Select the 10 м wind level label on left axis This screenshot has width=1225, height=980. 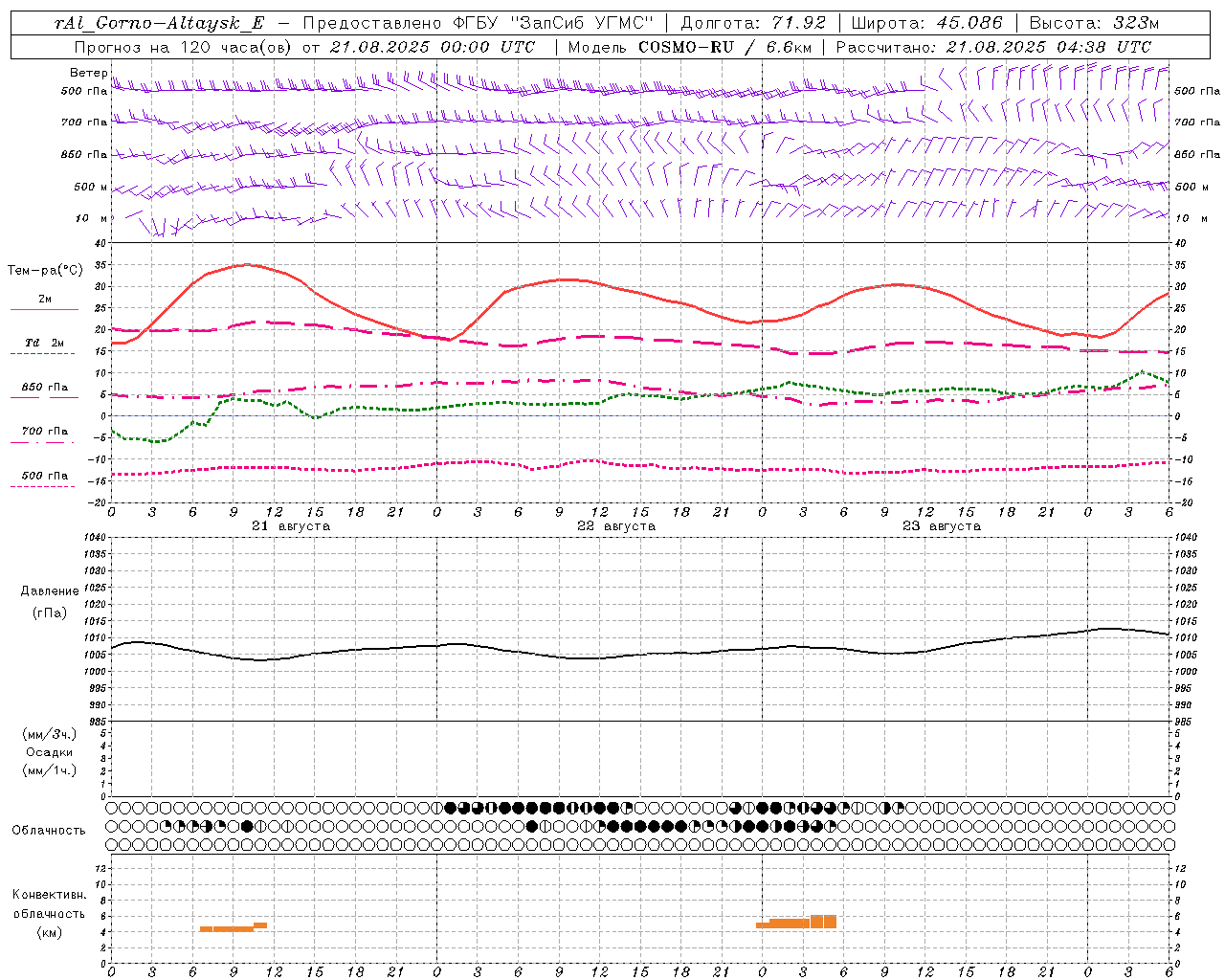coord(92,218)
